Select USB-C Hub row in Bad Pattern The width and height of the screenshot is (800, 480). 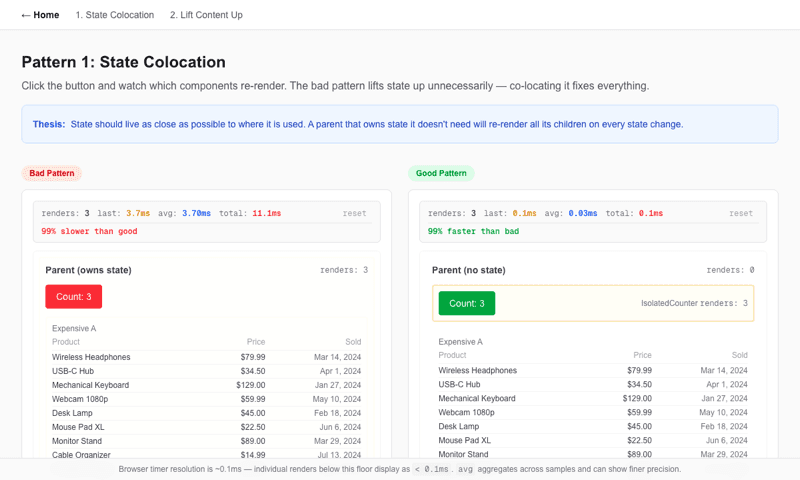pos(206,371)
